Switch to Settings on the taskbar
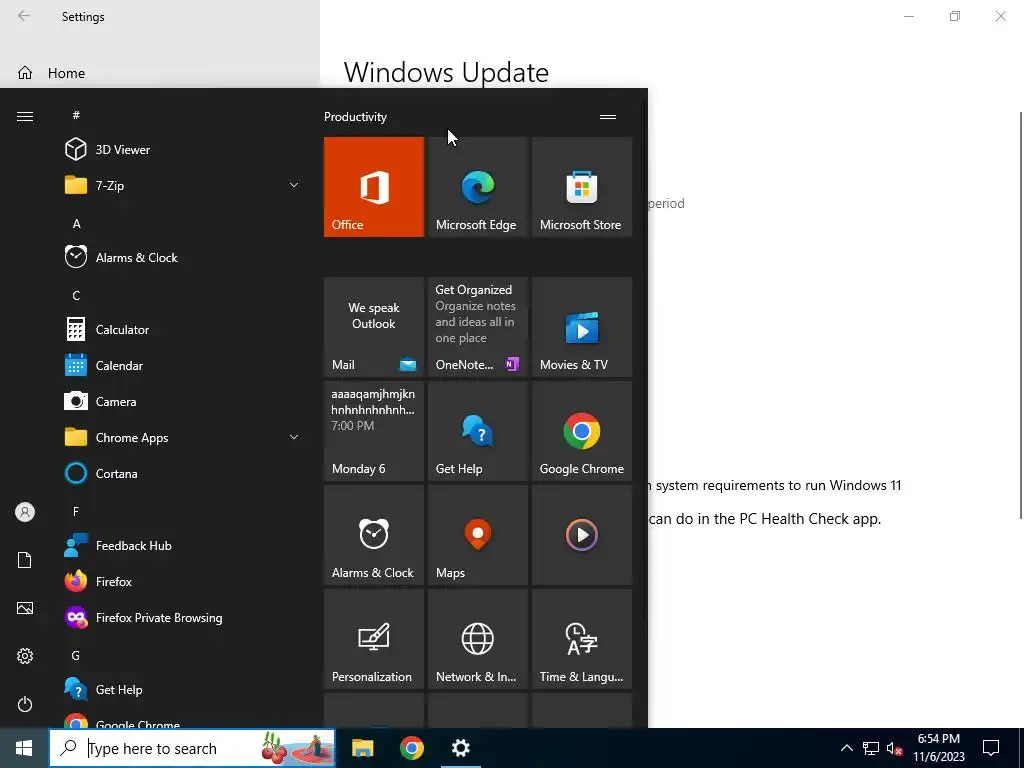 [x=460, y=748]
